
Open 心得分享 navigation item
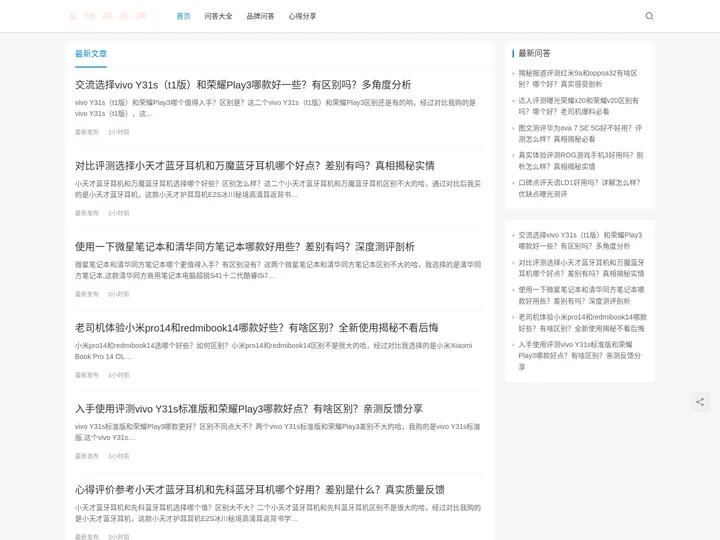(x=302, y=16)
